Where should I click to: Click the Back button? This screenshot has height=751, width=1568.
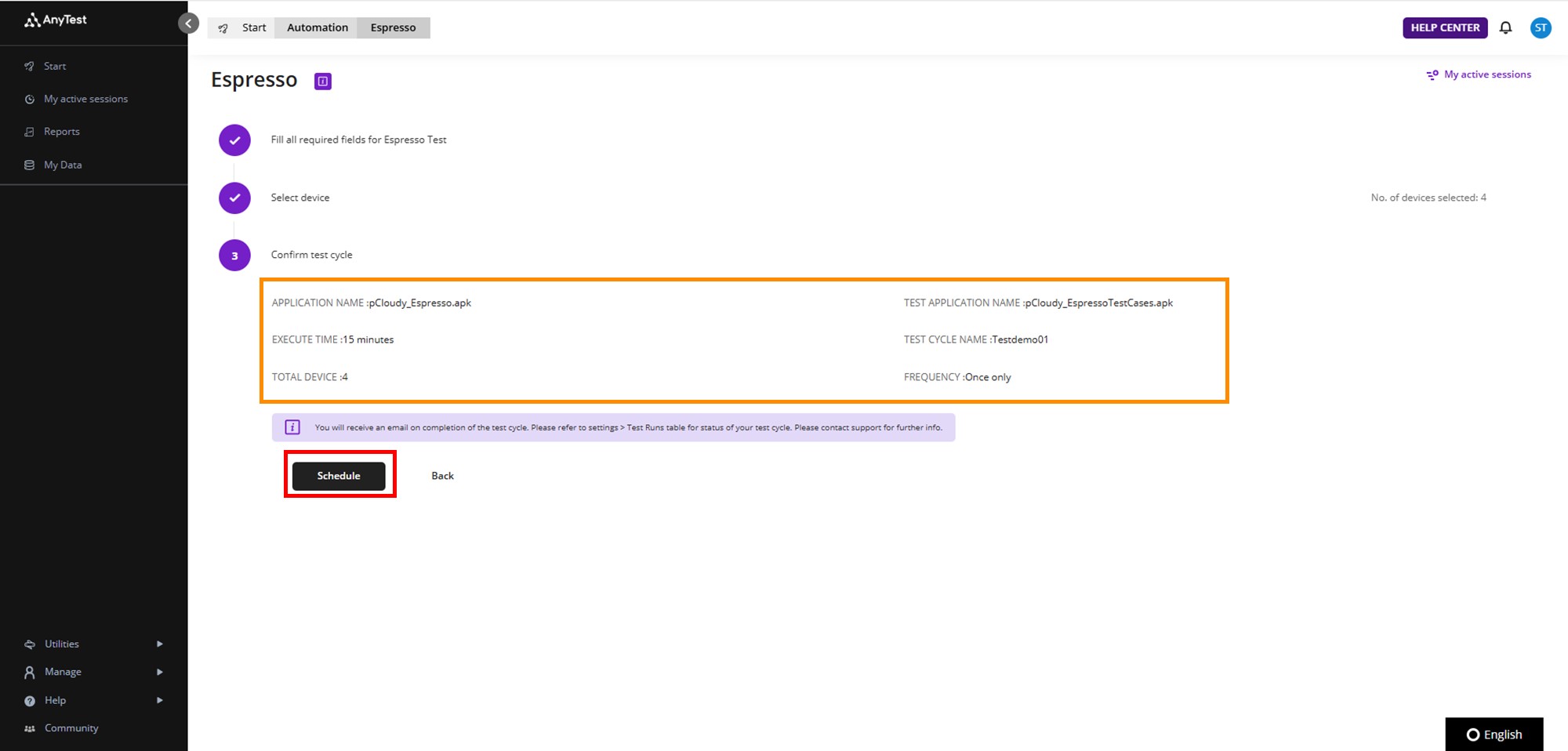442,476
